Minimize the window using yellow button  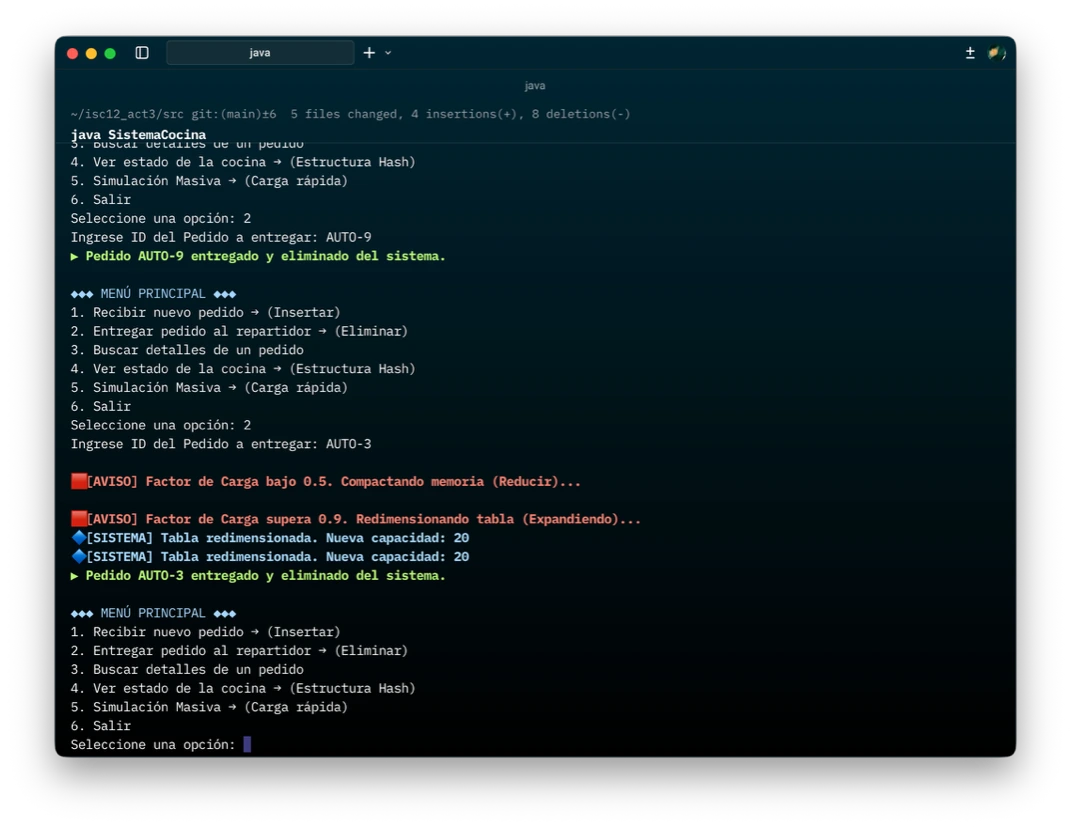tap(91, 53)
